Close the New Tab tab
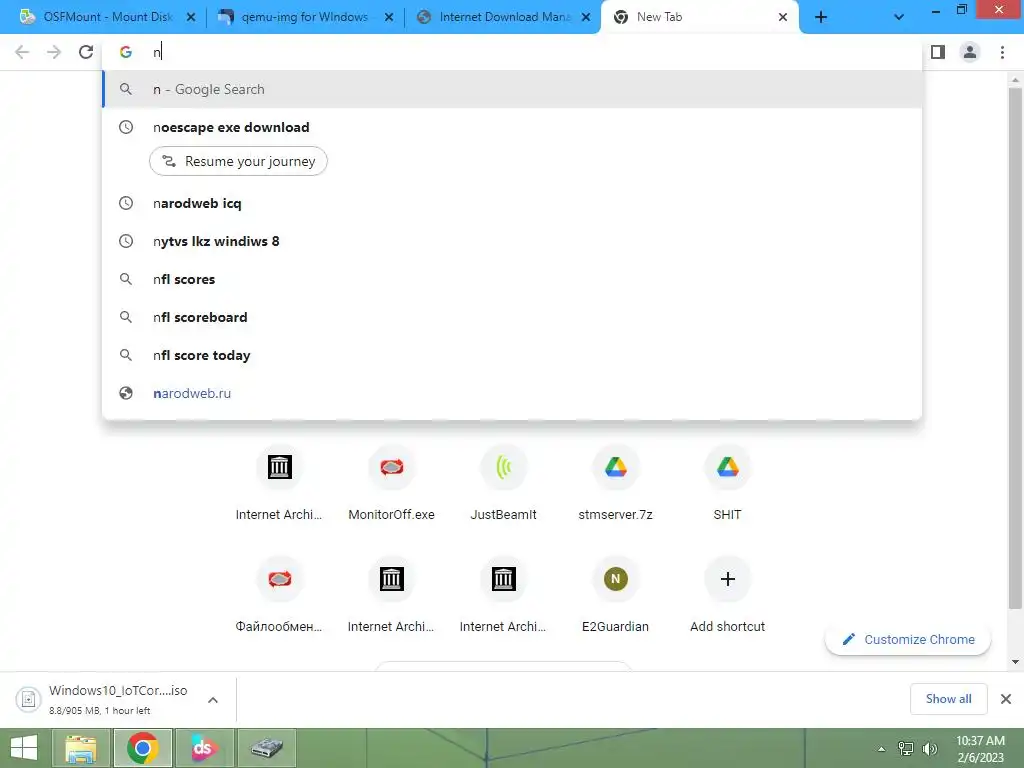Screen dimensions: 1024x768 point(782,17)
